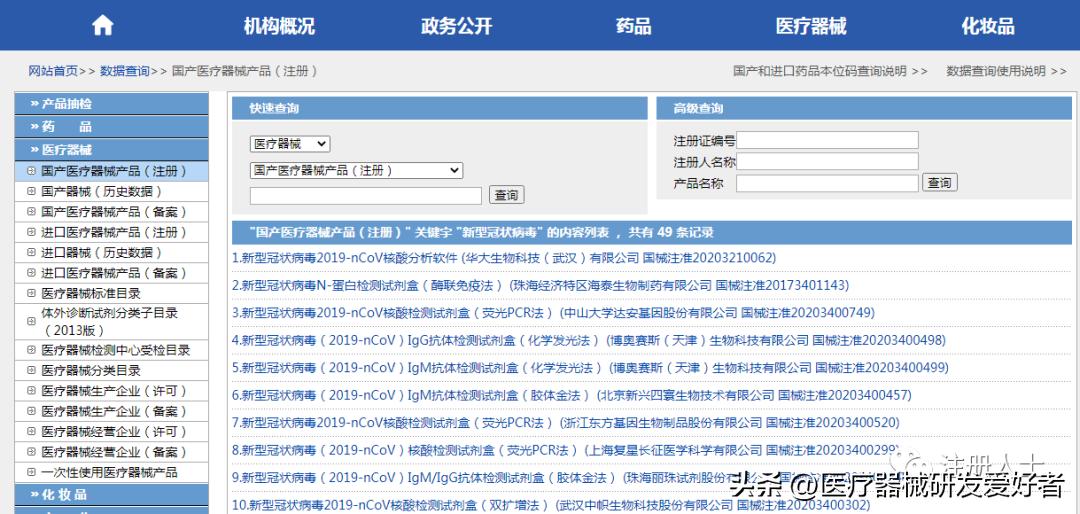Viewport: 1080px width, 514px height.
Task: Focus the 注册人名称 input field
Action: (827, 161)
